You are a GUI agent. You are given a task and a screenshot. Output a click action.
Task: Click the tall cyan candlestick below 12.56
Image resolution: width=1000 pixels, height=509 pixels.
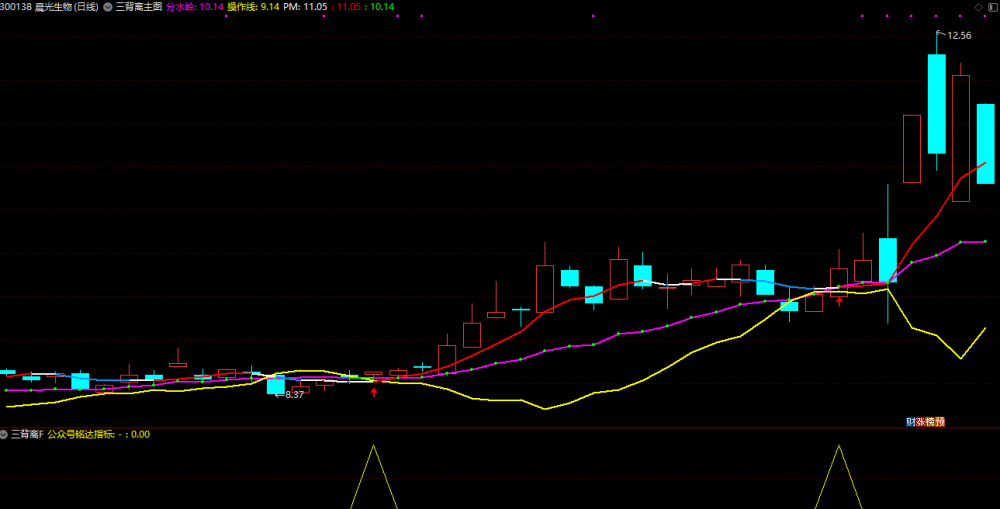937,103
